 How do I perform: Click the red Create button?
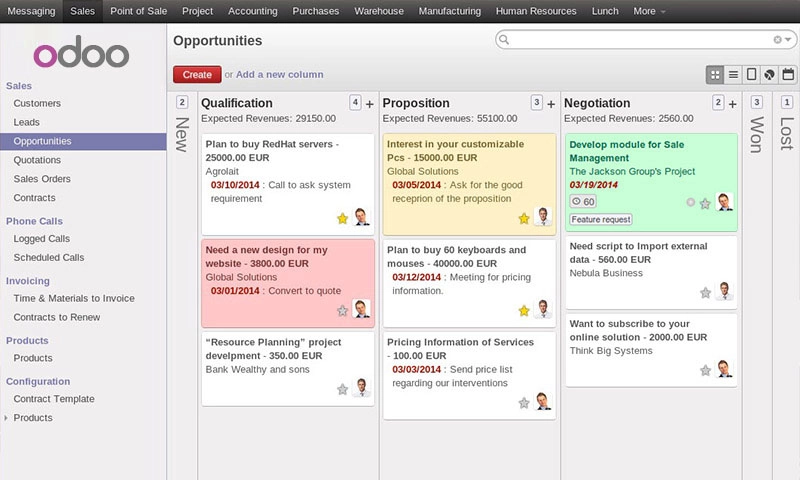point(197,74)
